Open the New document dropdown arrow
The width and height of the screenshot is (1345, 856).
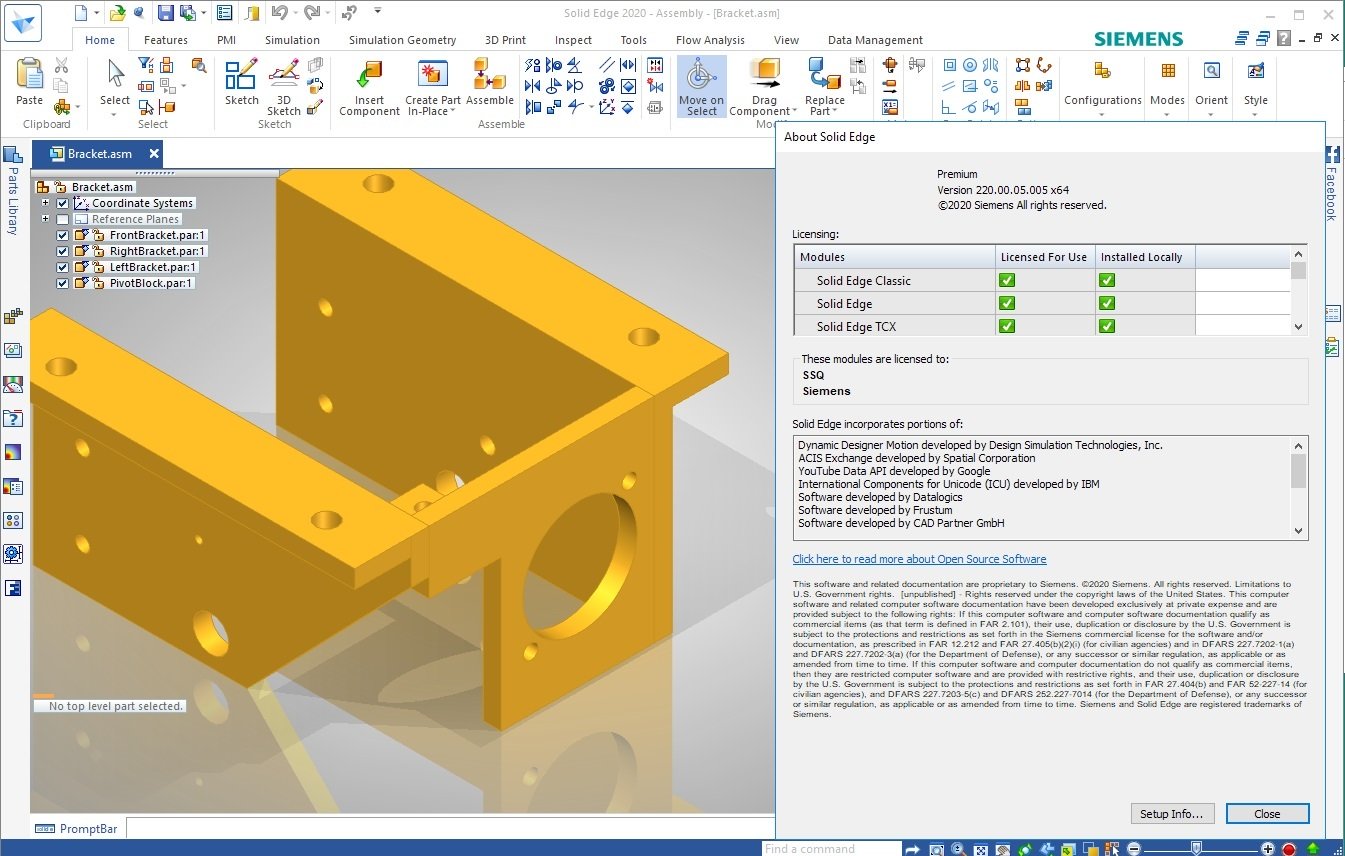(97, 13)
